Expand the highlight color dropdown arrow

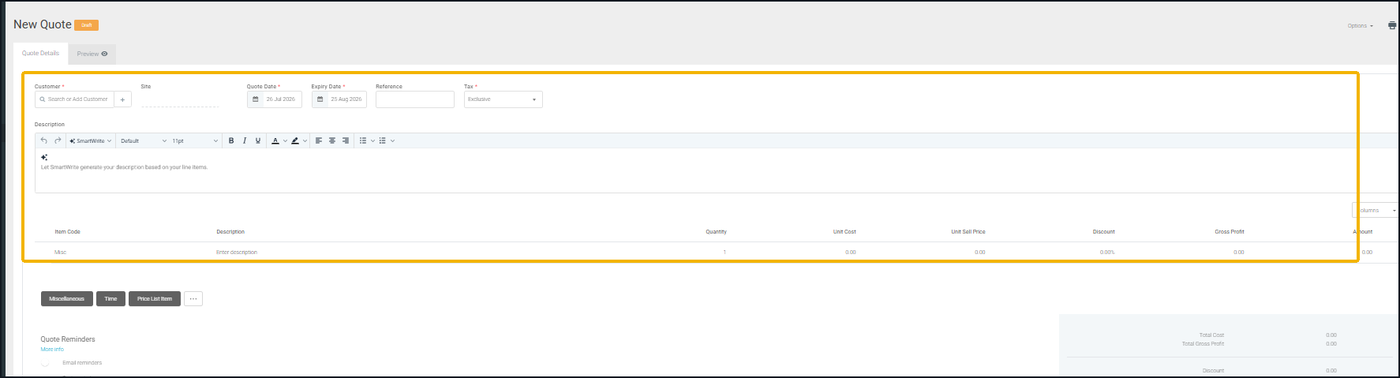point(305,141)
